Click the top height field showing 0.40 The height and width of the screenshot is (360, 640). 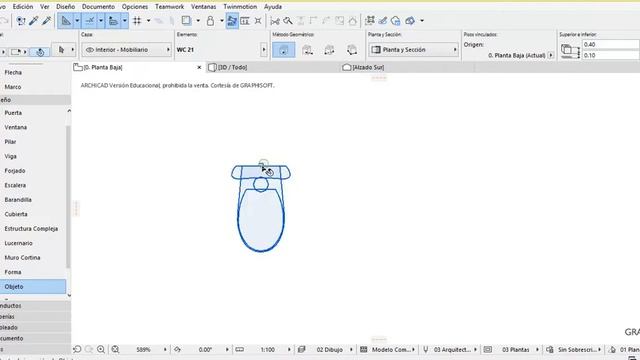tap(611, 44)
